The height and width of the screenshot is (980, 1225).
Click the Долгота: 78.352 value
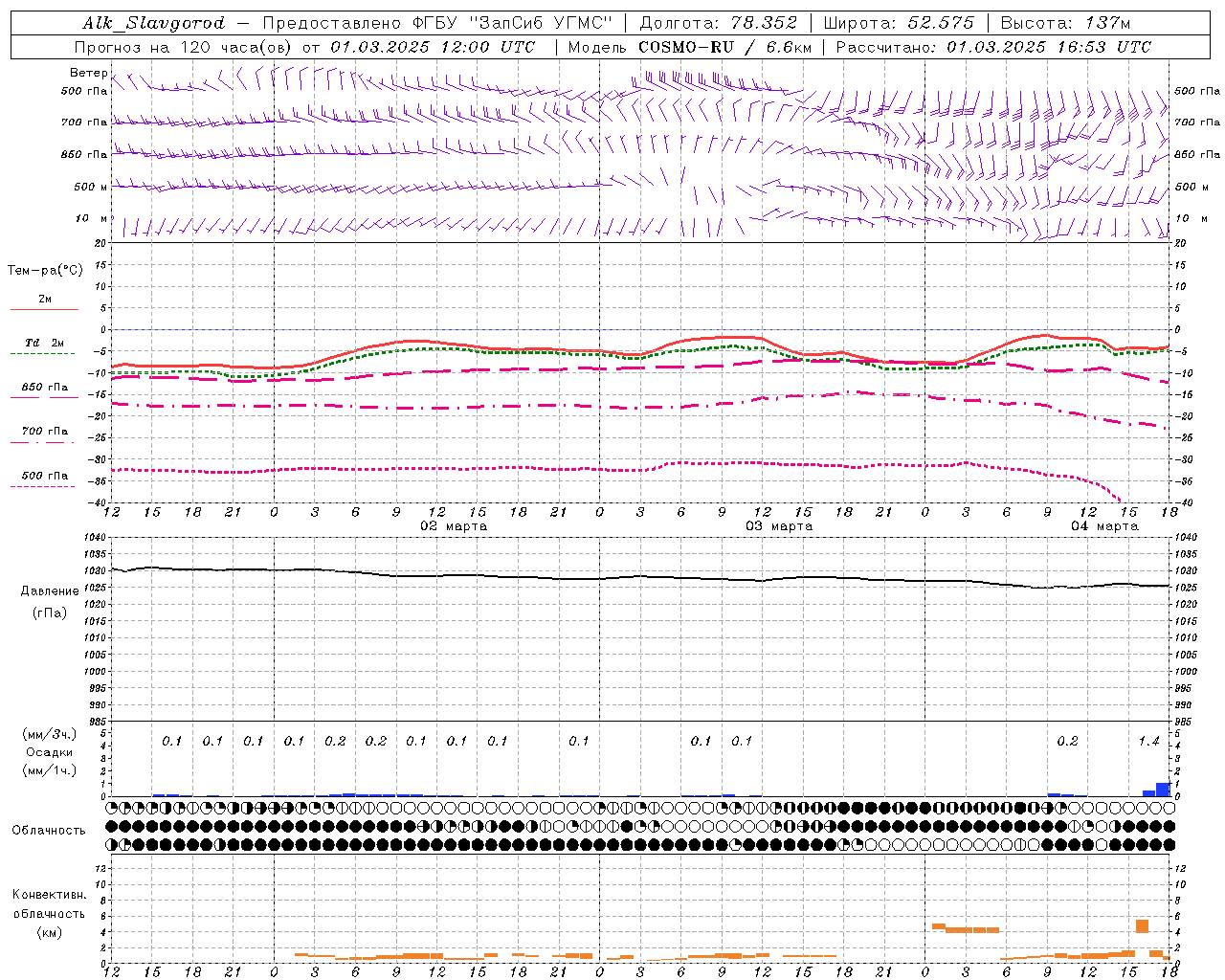[718, 23]
